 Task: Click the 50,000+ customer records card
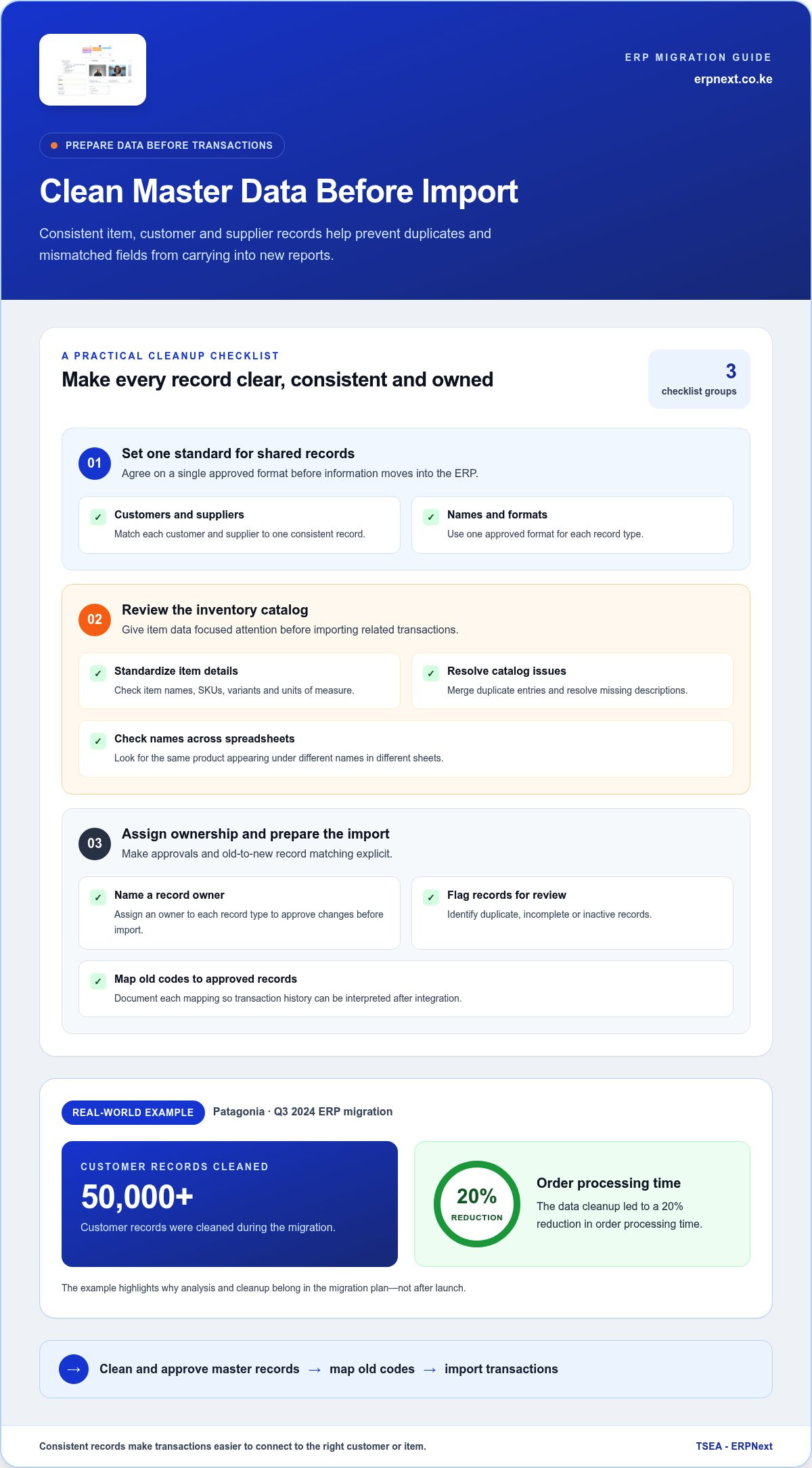229,1204
